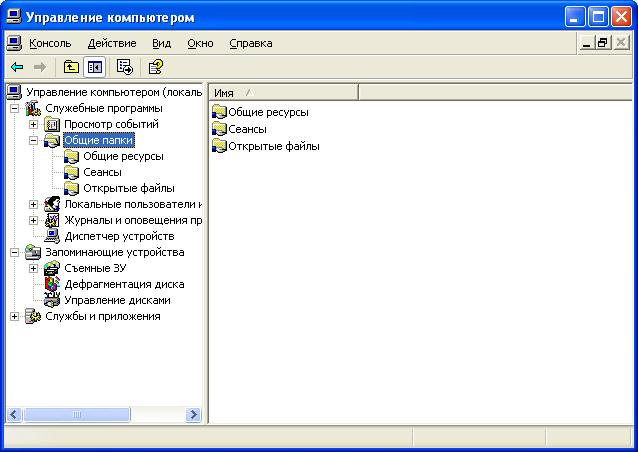Select Управление компьютером root node

[114, 92]
